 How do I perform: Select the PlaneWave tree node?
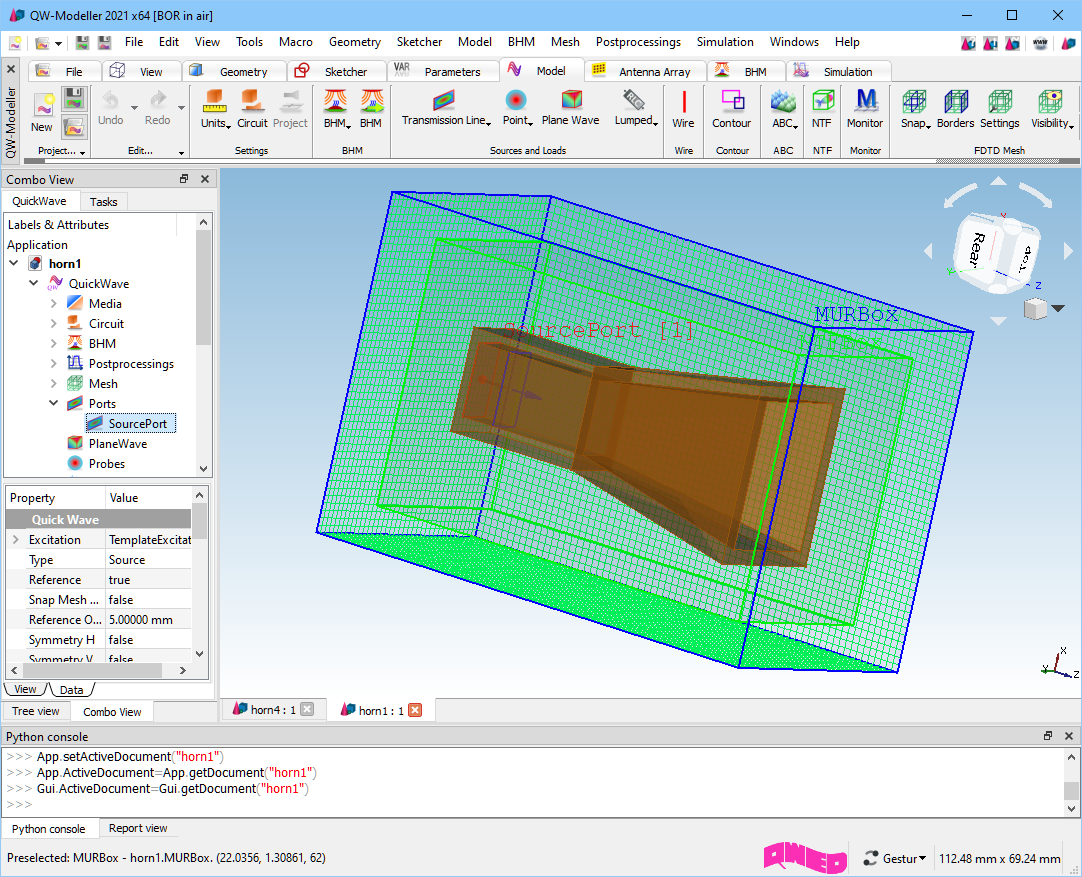[117, 444]
